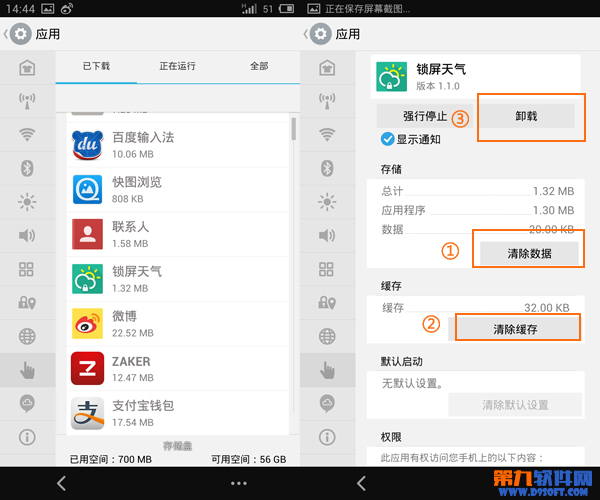Viewport: 600px width, 500px height.
Task: Tap back arrow in right navigation bar
Action: click(x=362, y=483)
